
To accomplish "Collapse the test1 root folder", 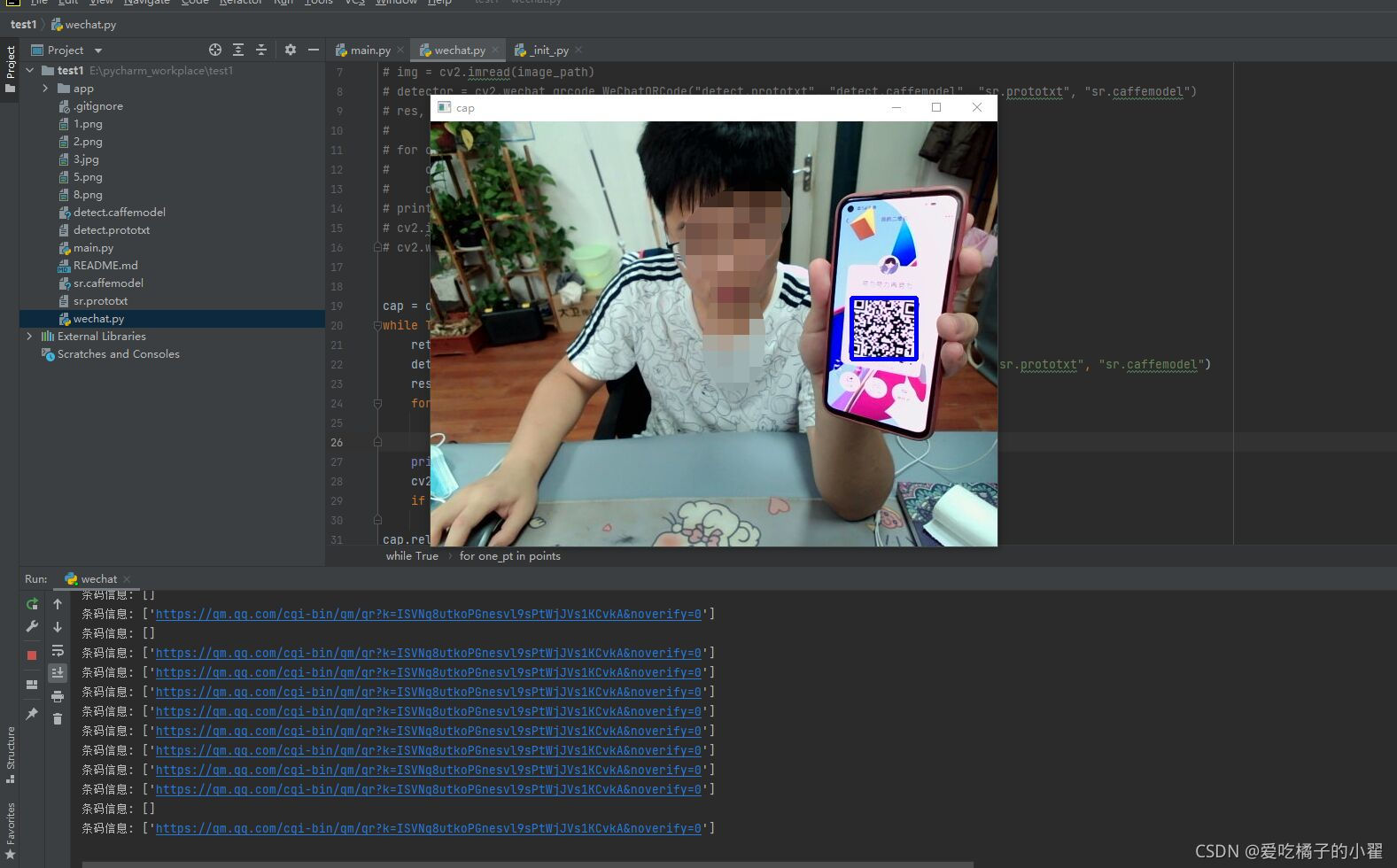I will tap(30, 70).
